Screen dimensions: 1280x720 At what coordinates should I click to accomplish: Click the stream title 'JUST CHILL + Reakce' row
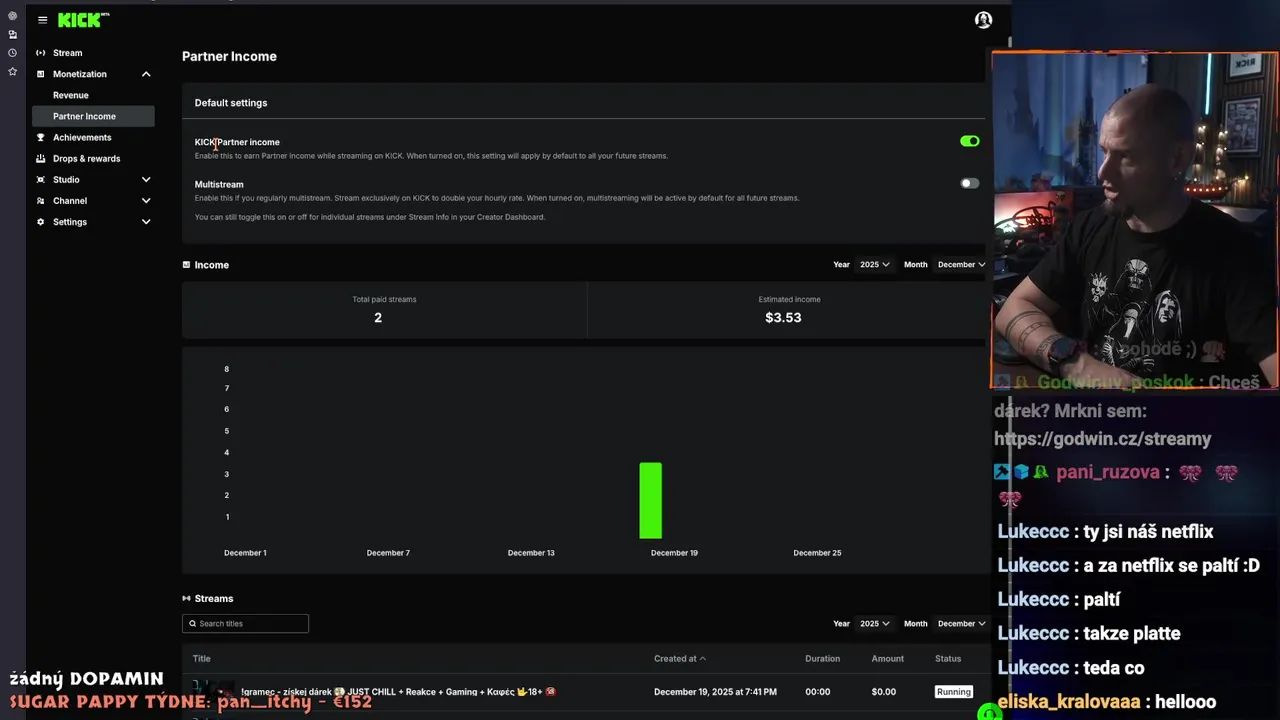(398, 692)
